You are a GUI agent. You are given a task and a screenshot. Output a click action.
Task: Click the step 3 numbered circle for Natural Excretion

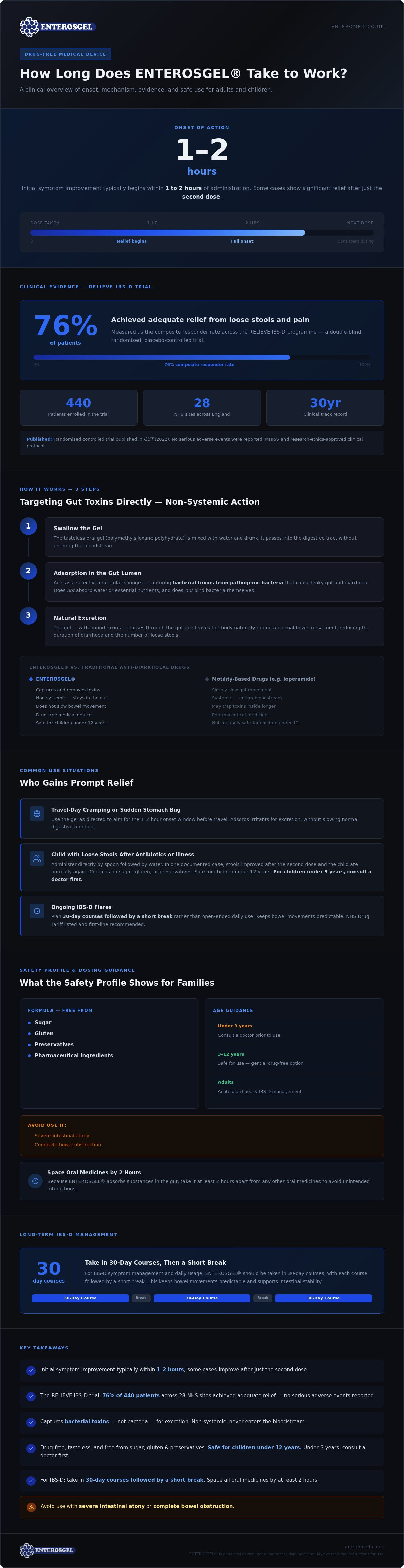(x=28, y=615)
